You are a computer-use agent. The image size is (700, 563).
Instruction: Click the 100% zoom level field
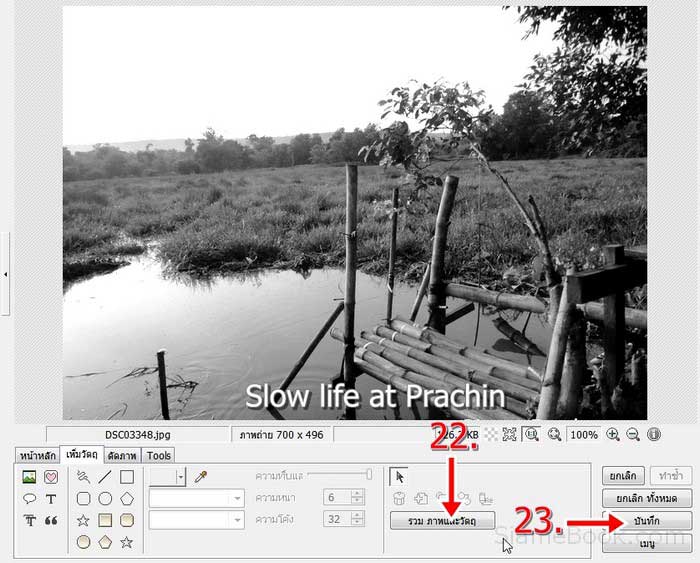click(x=584, y=434)
